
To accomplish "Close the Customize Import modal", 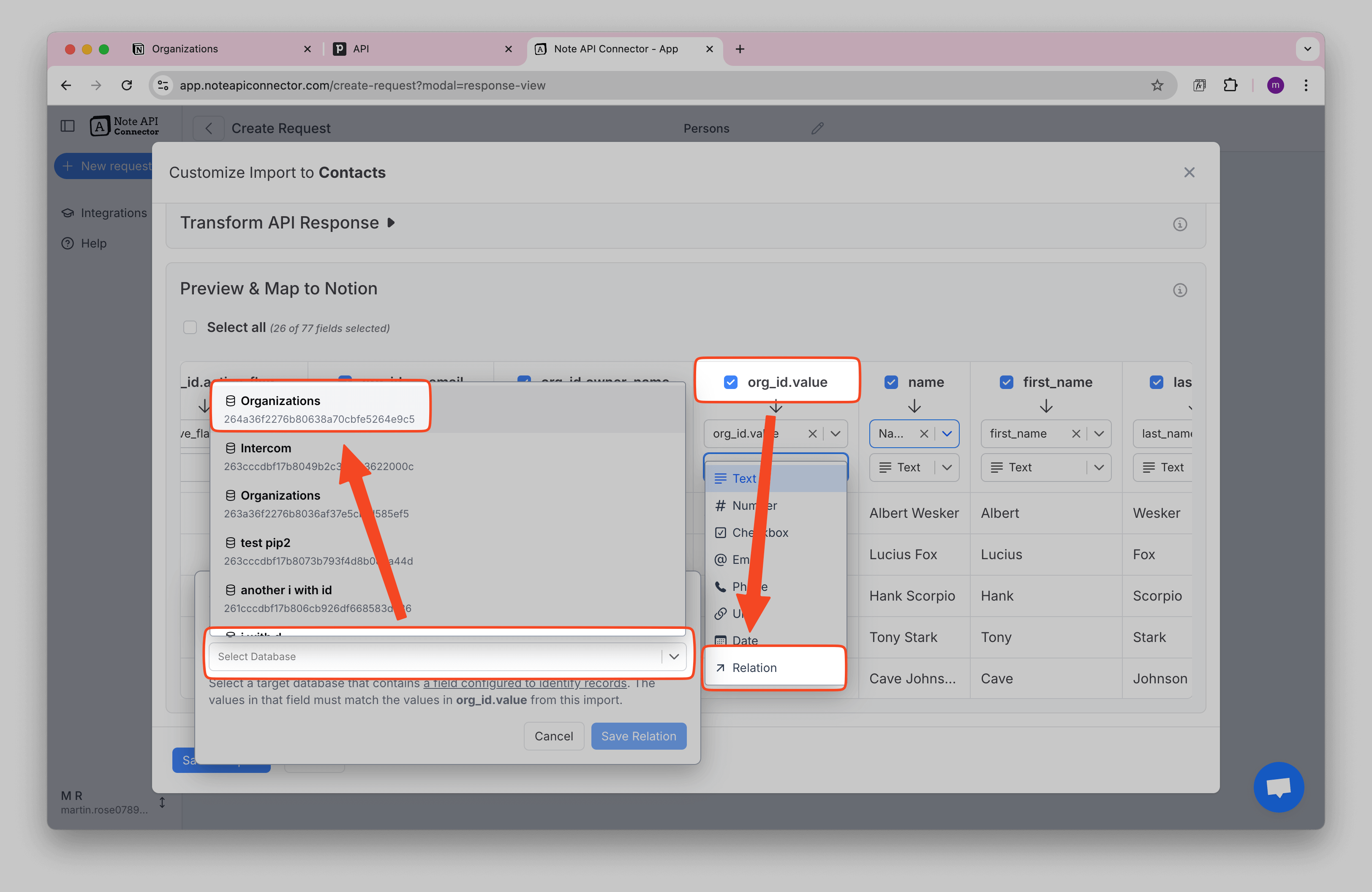I will [1189, 172].
